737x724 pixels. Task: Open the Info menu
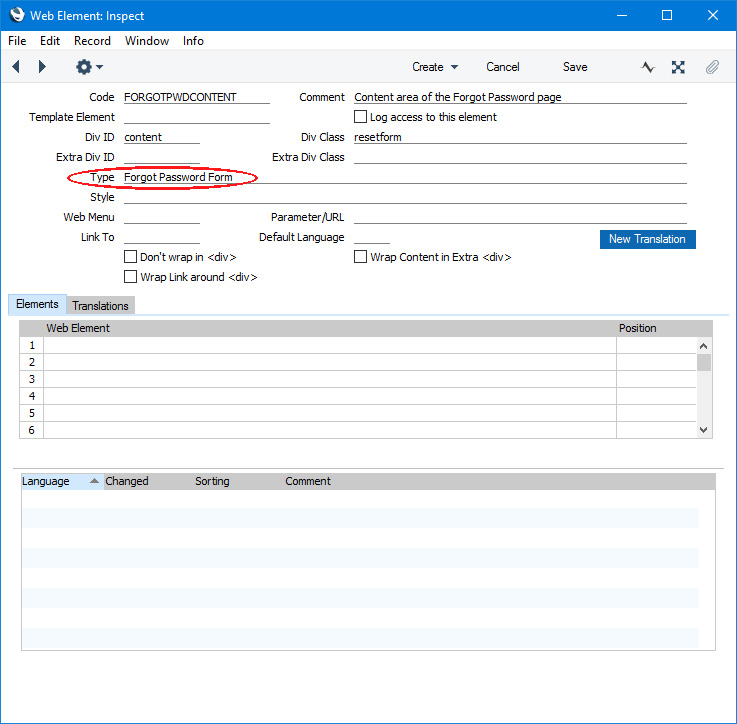193,41
